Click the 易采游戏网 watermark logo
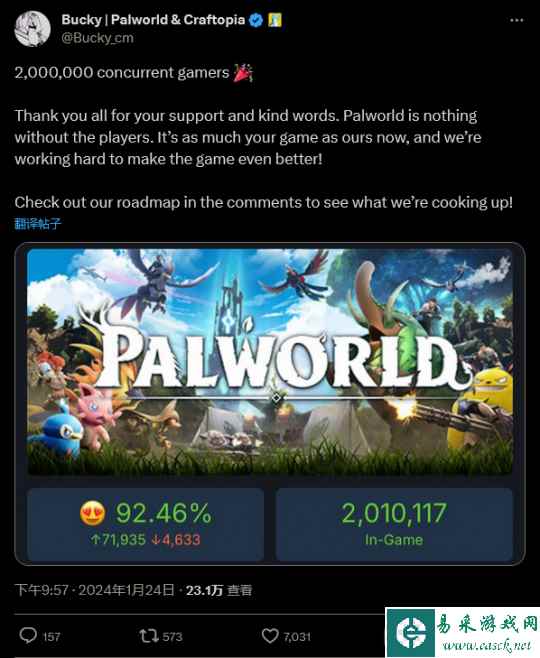 tap(462, 632)
